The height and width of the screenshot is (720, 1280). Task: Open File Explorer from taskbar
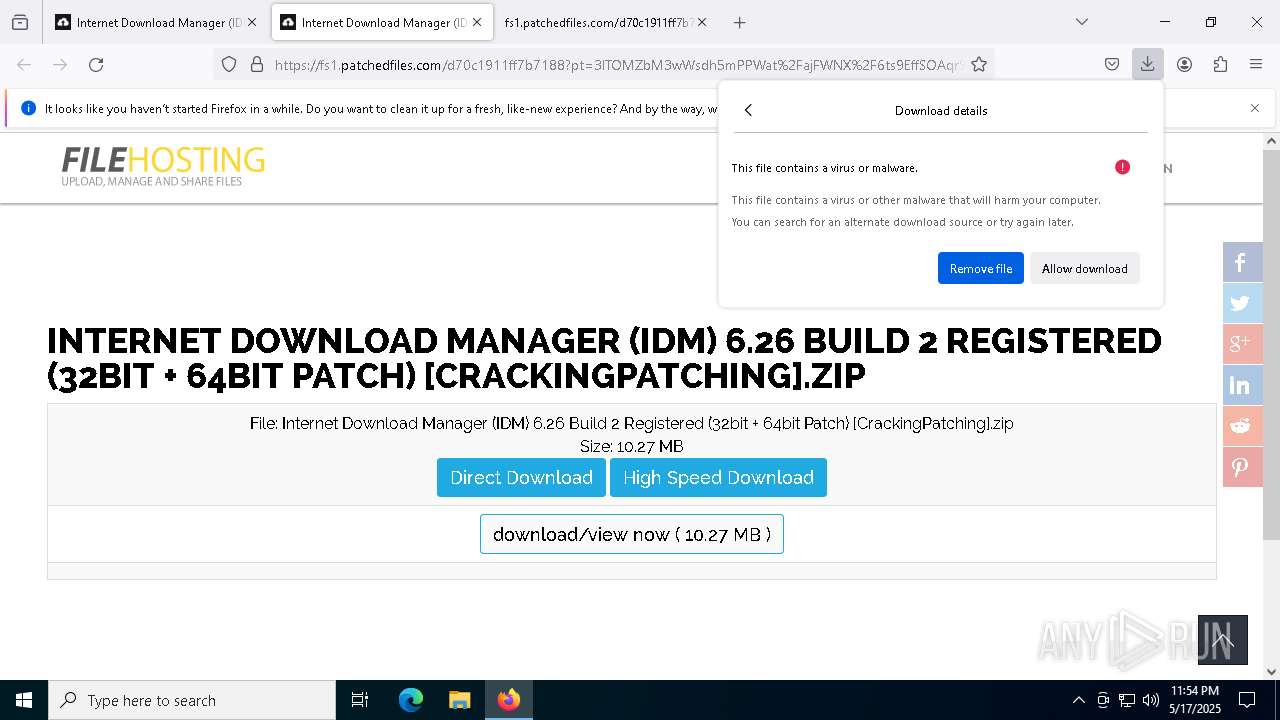[459, 700]
